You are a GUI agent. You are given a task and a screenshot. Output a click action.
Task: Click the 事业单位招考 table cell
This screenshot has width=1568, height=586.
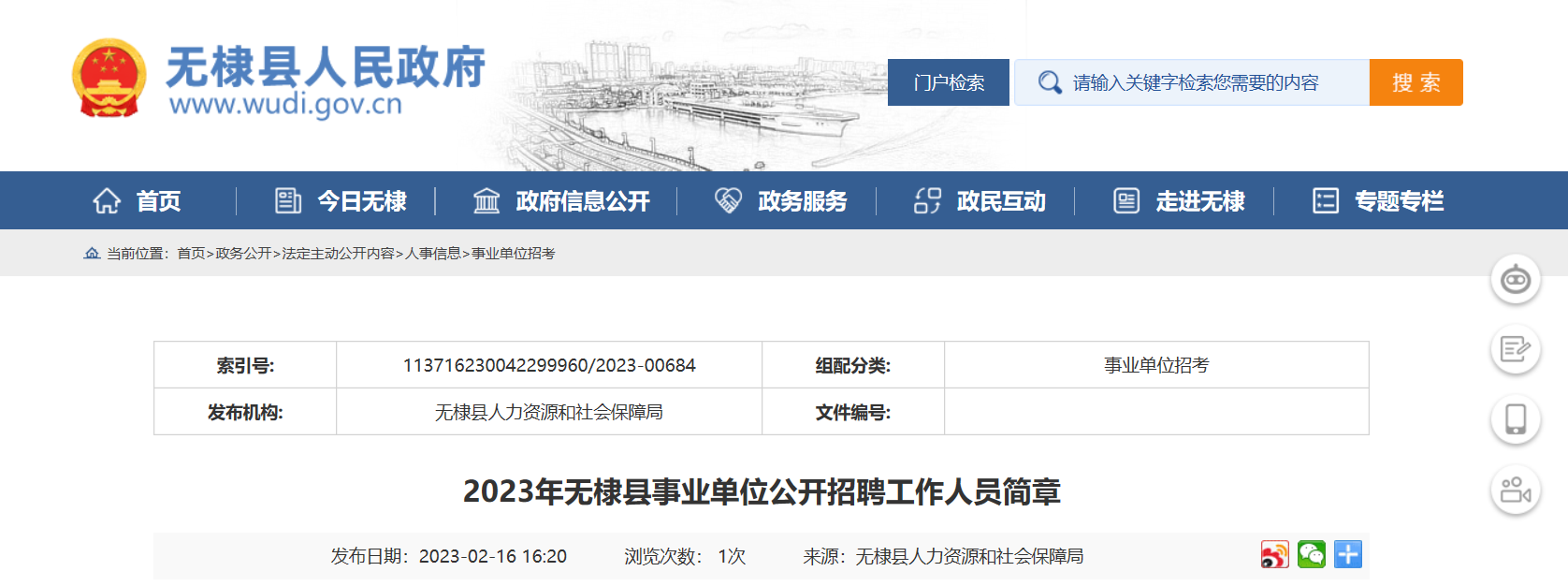(1156, 365)
